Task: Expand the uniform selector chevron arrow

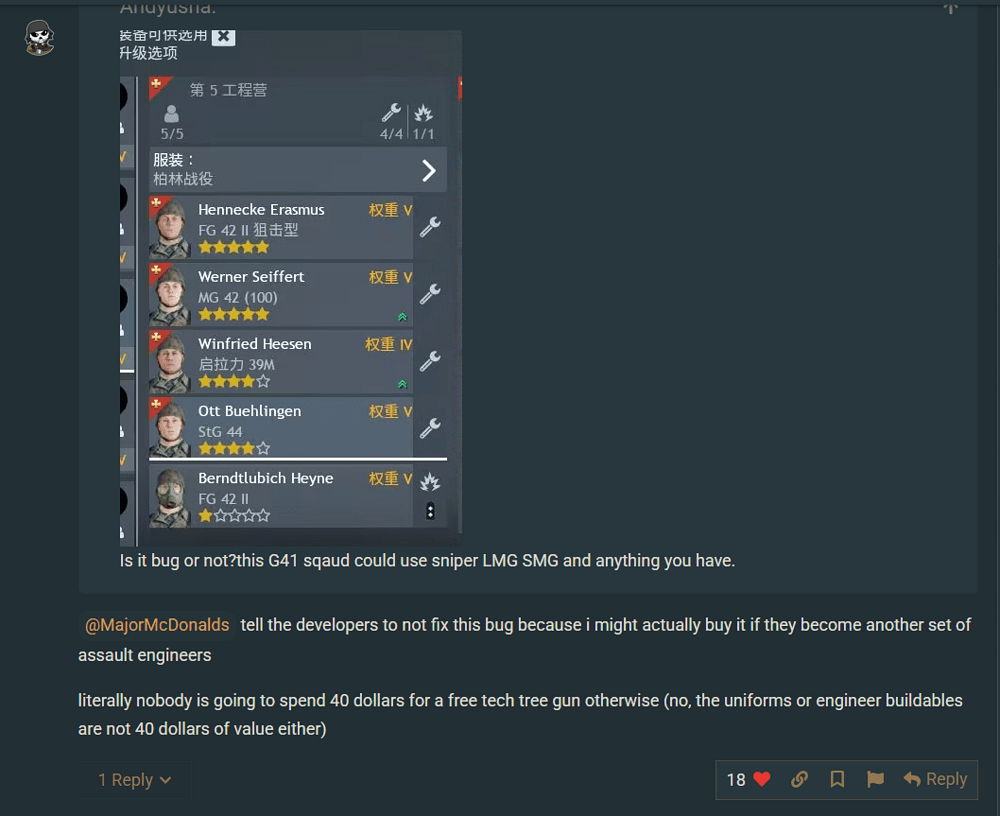Action: pyautogui.click(x=429, y=170)
